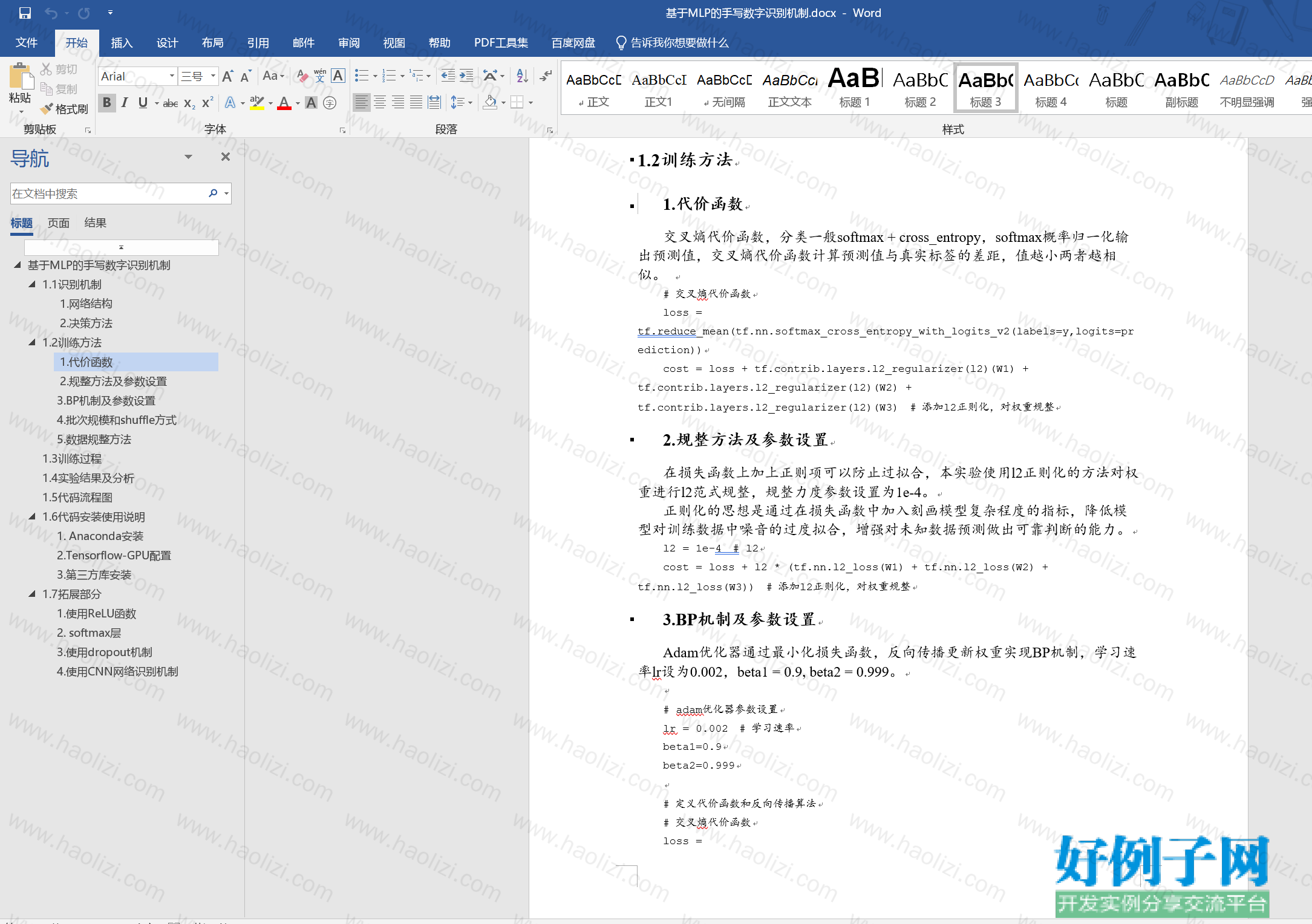Screen dimensions: 1312x924
Task: Click the Undo arrow icon
Action: coord(51,13)
